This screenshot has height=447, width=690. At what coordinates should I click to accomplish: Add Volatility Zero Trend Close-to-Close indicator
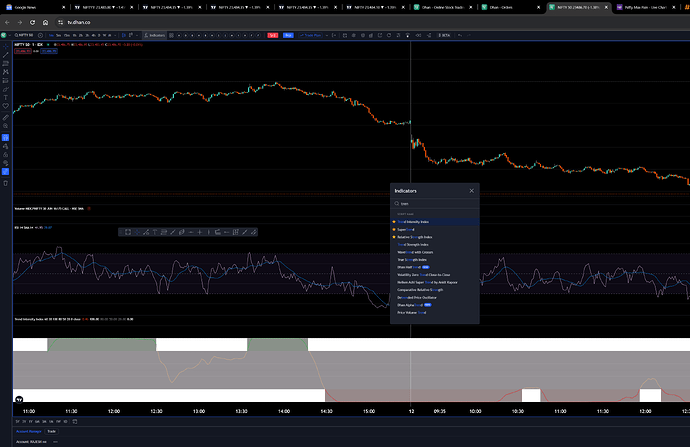coord(435,275)
